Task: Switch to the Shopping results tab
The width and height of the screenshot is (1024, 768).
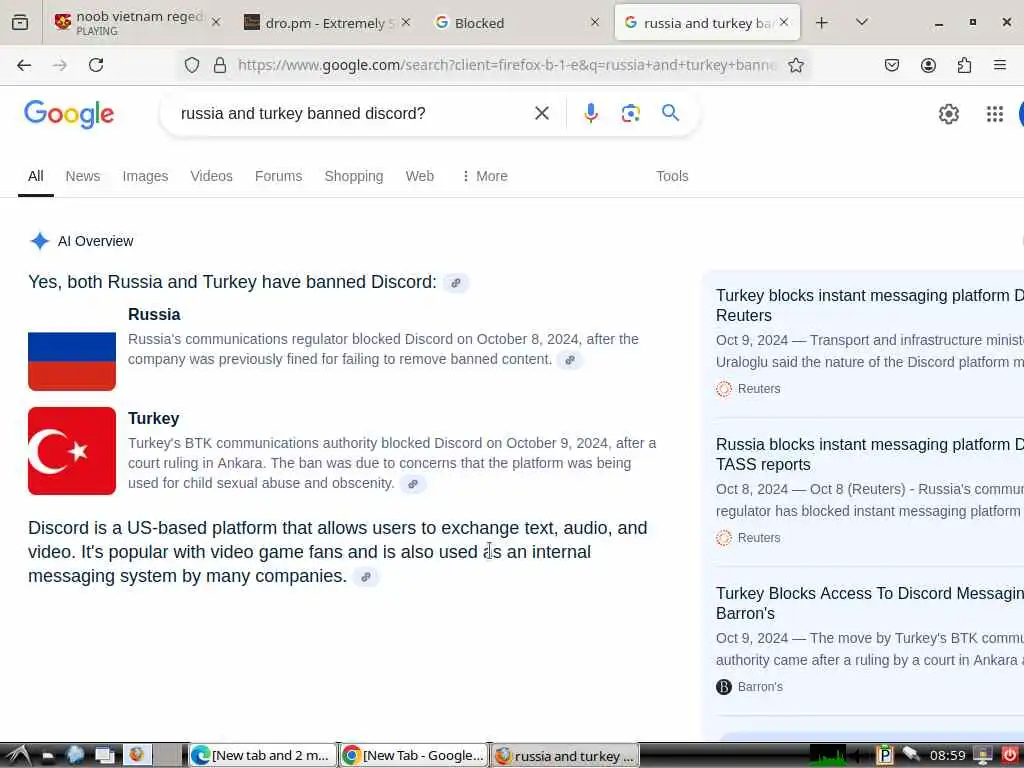Action: click(354, 176)
